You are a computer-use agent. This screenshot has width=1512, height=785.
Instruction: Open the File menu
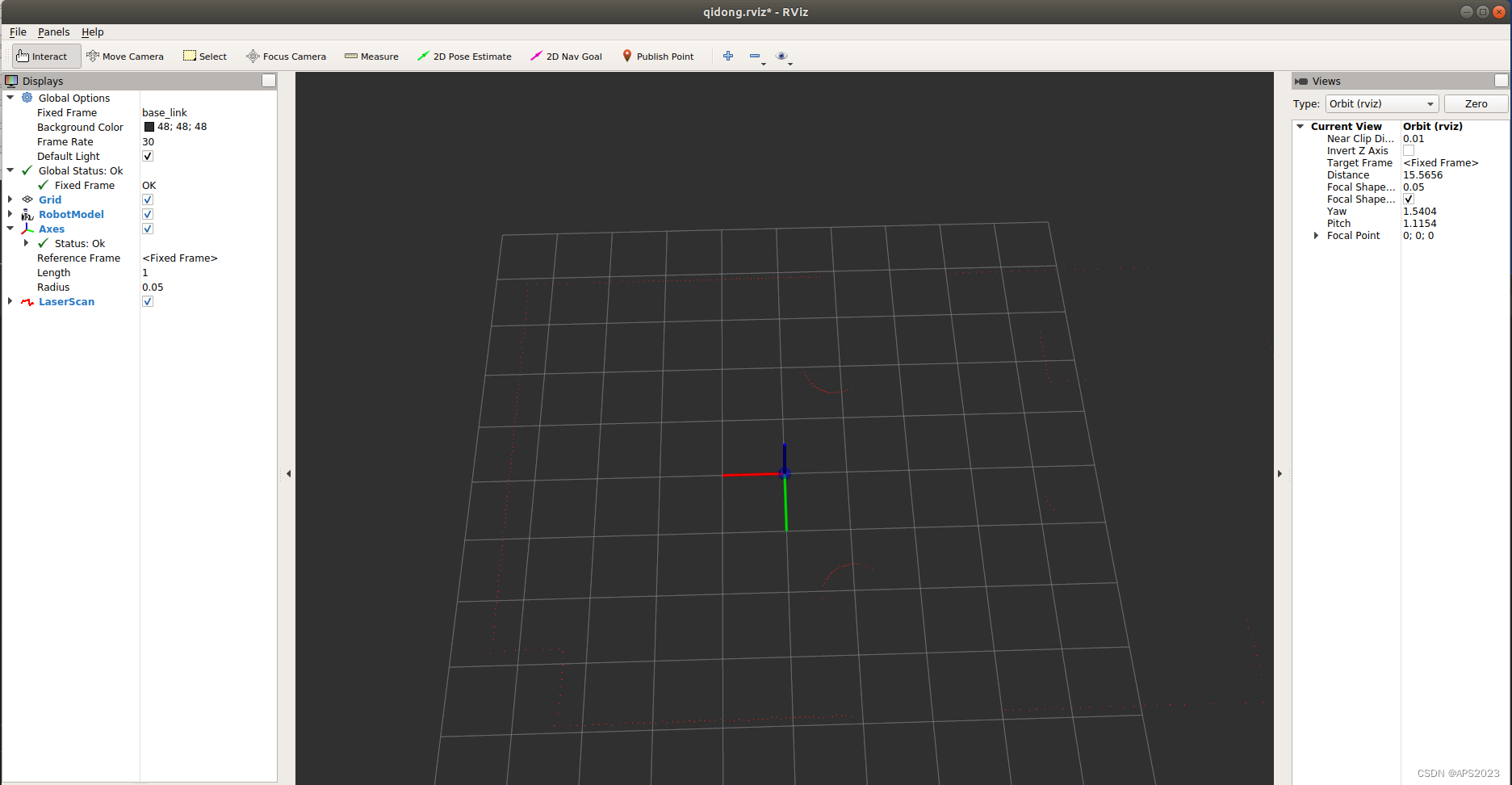[x=18, y=32]
